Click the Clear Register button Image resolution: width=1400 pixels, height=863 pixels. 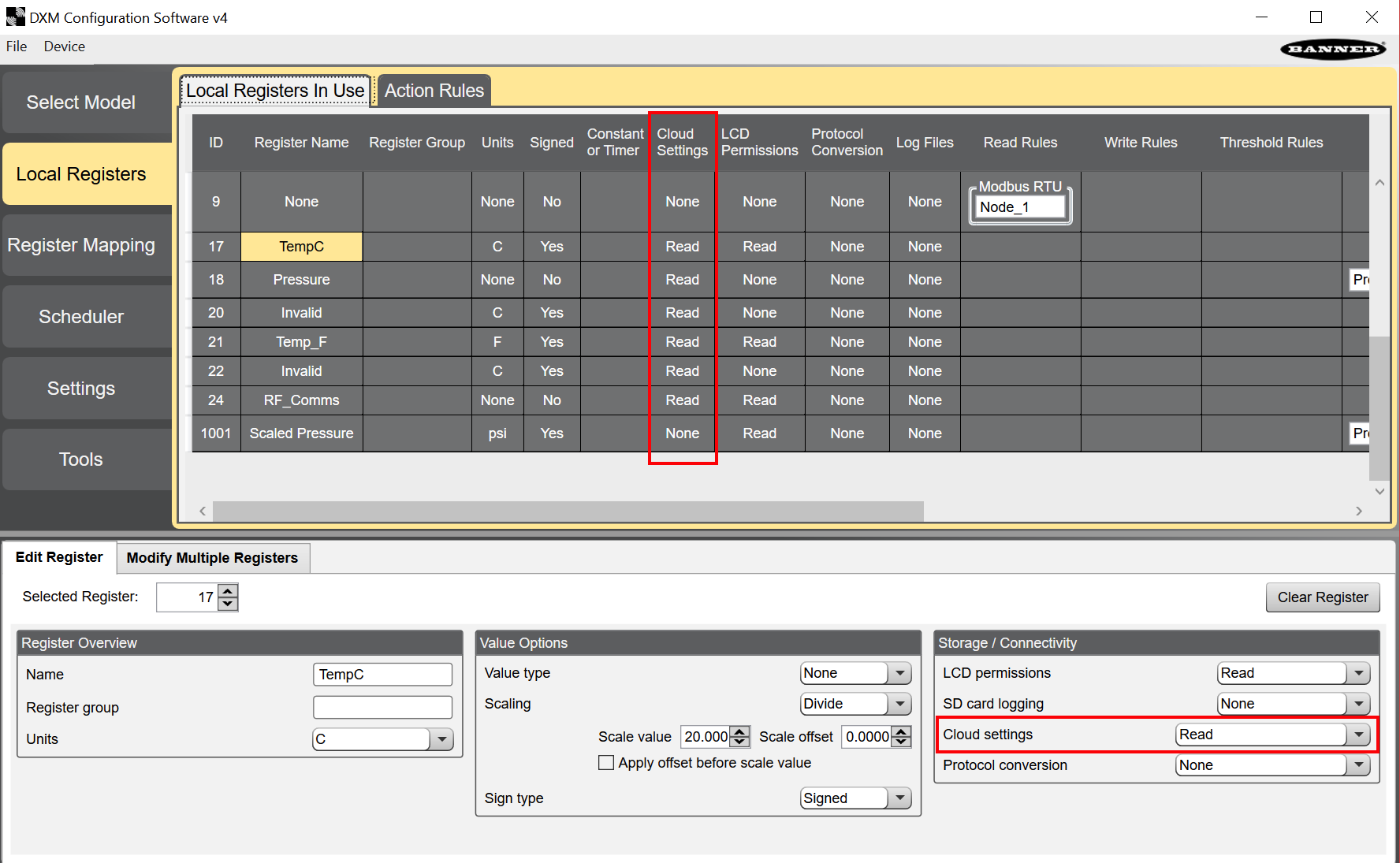(1323, 597)
